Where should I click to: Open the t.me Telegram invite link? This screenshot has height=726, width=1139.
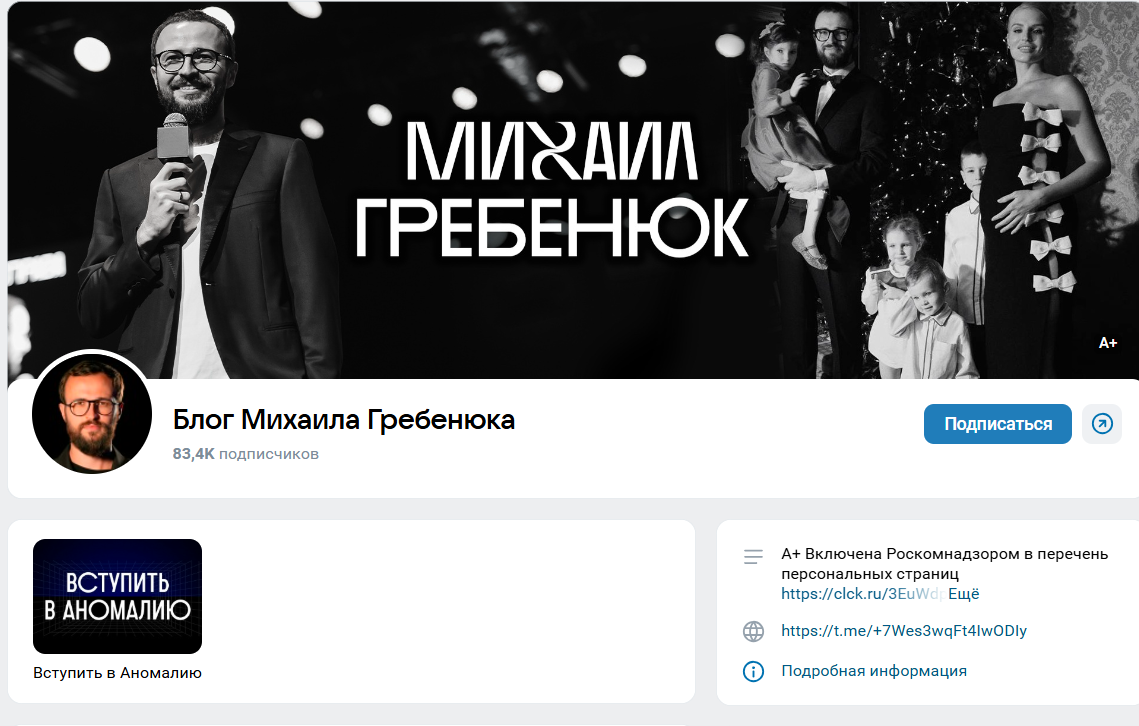904,631
